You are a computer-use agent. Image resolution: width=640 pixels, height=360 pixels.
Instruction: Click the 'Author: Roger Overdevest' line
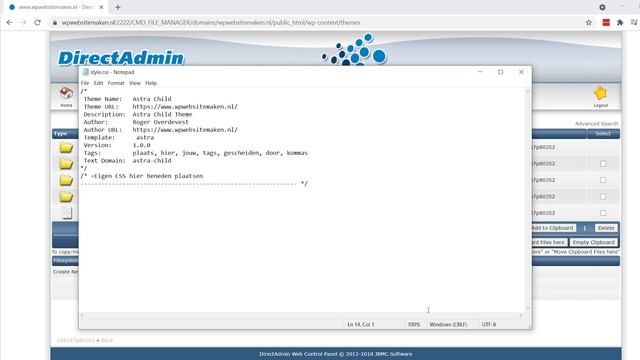click(x=136, y=122)
